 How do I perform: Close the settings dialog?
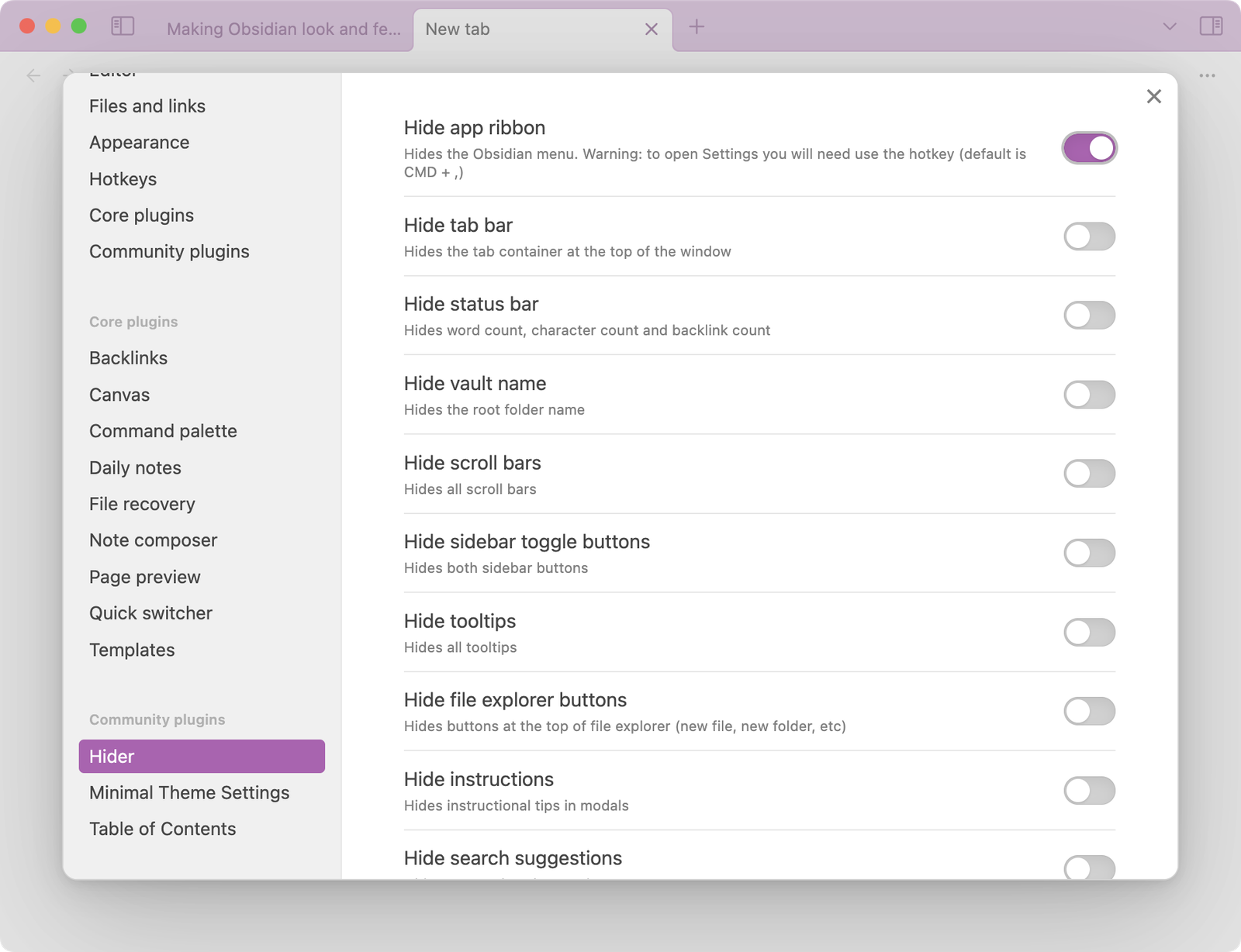[1154, 96]
